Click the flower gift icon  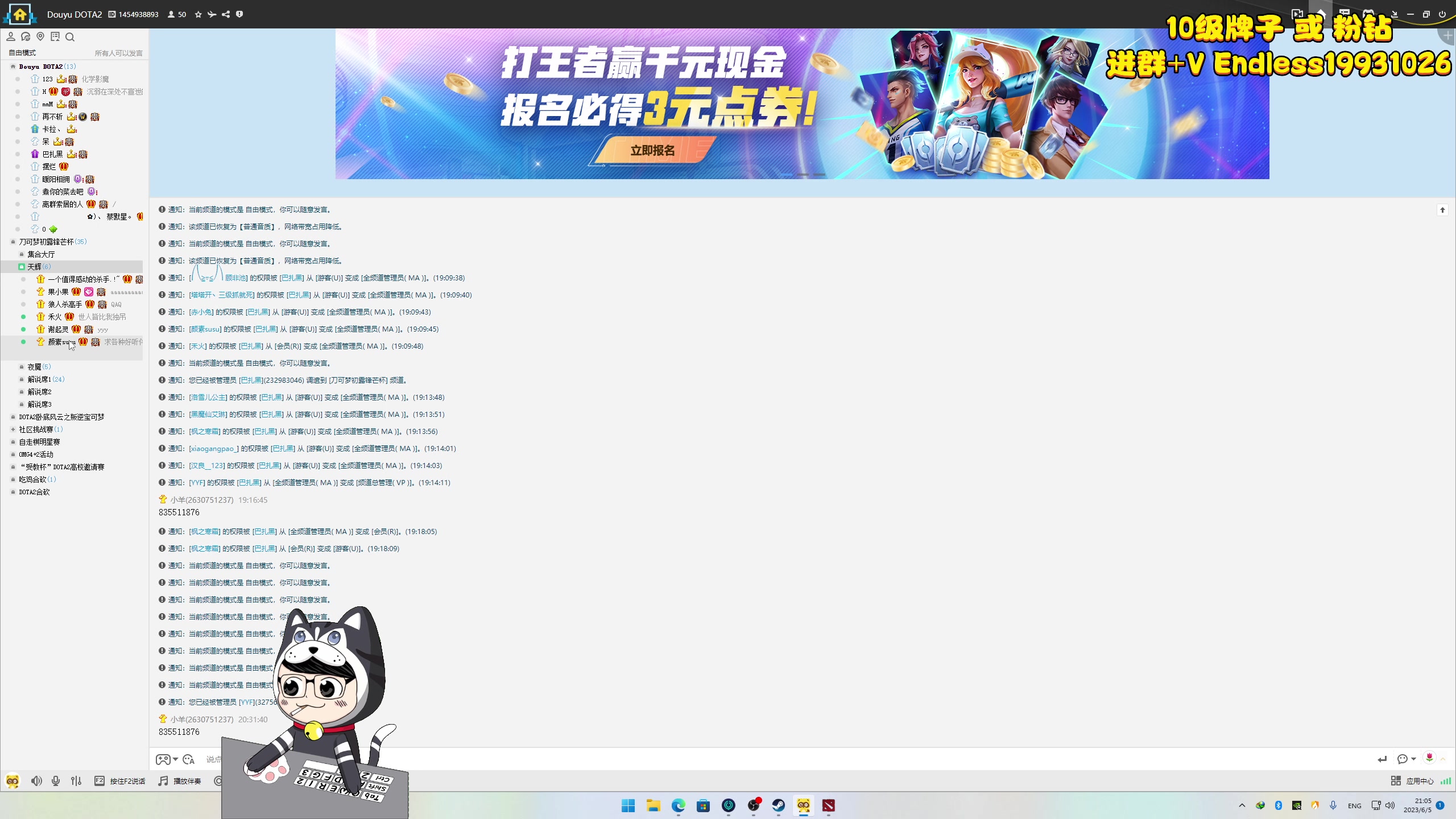(1429, 758)
